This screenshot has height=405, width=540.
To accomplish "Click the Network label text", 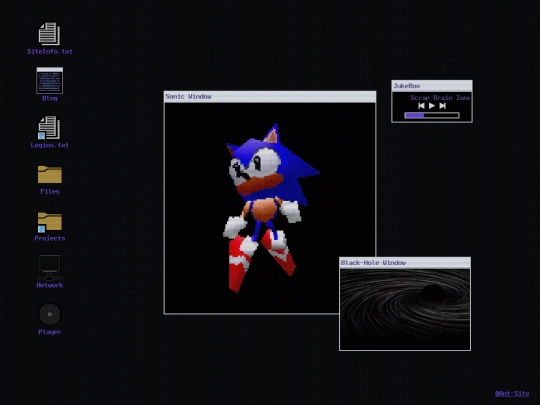I will (x=50, y=285).
